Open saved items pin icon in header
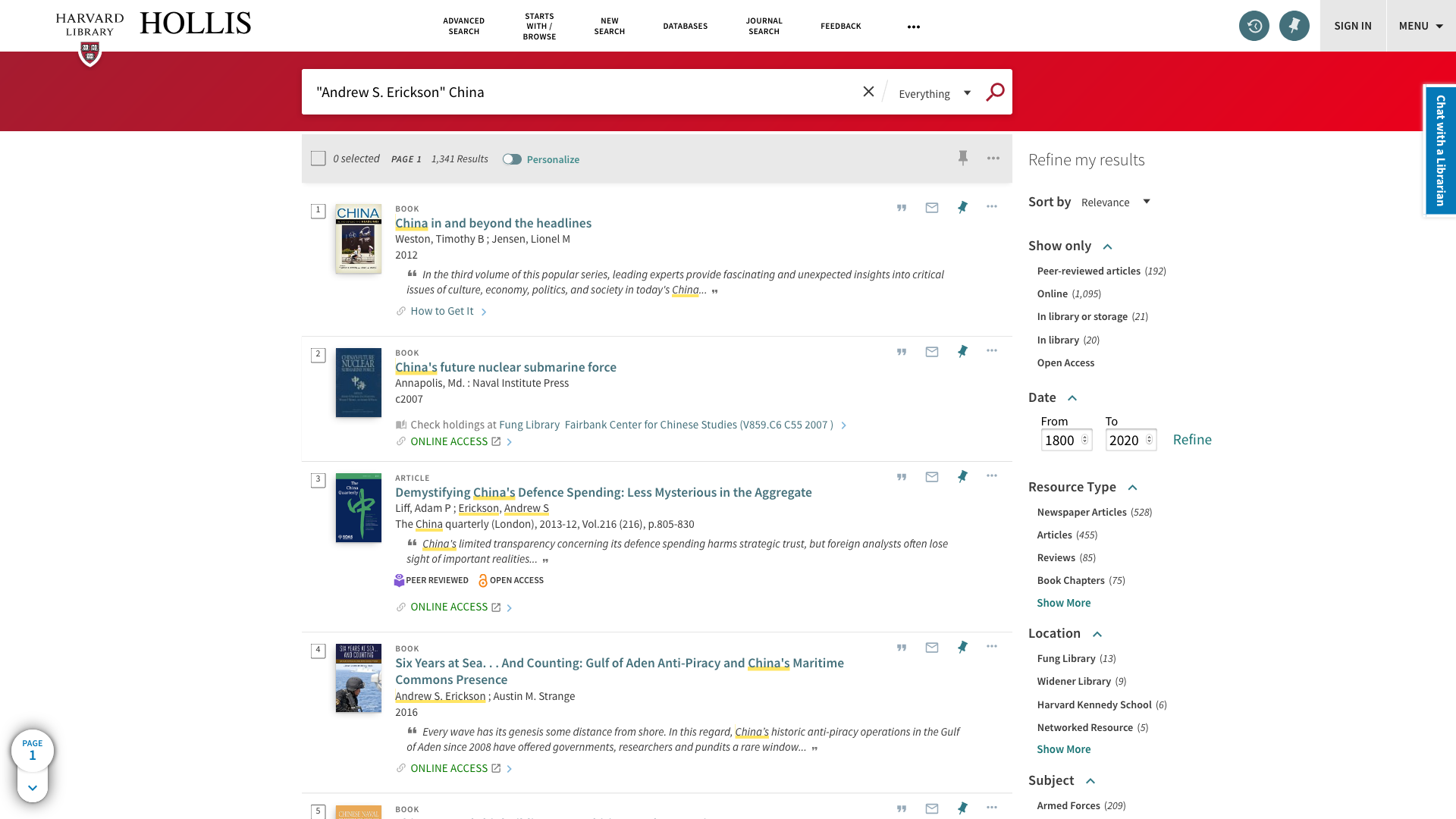This screenshot has height=819, width=1456. click(x=1294, y=26)
